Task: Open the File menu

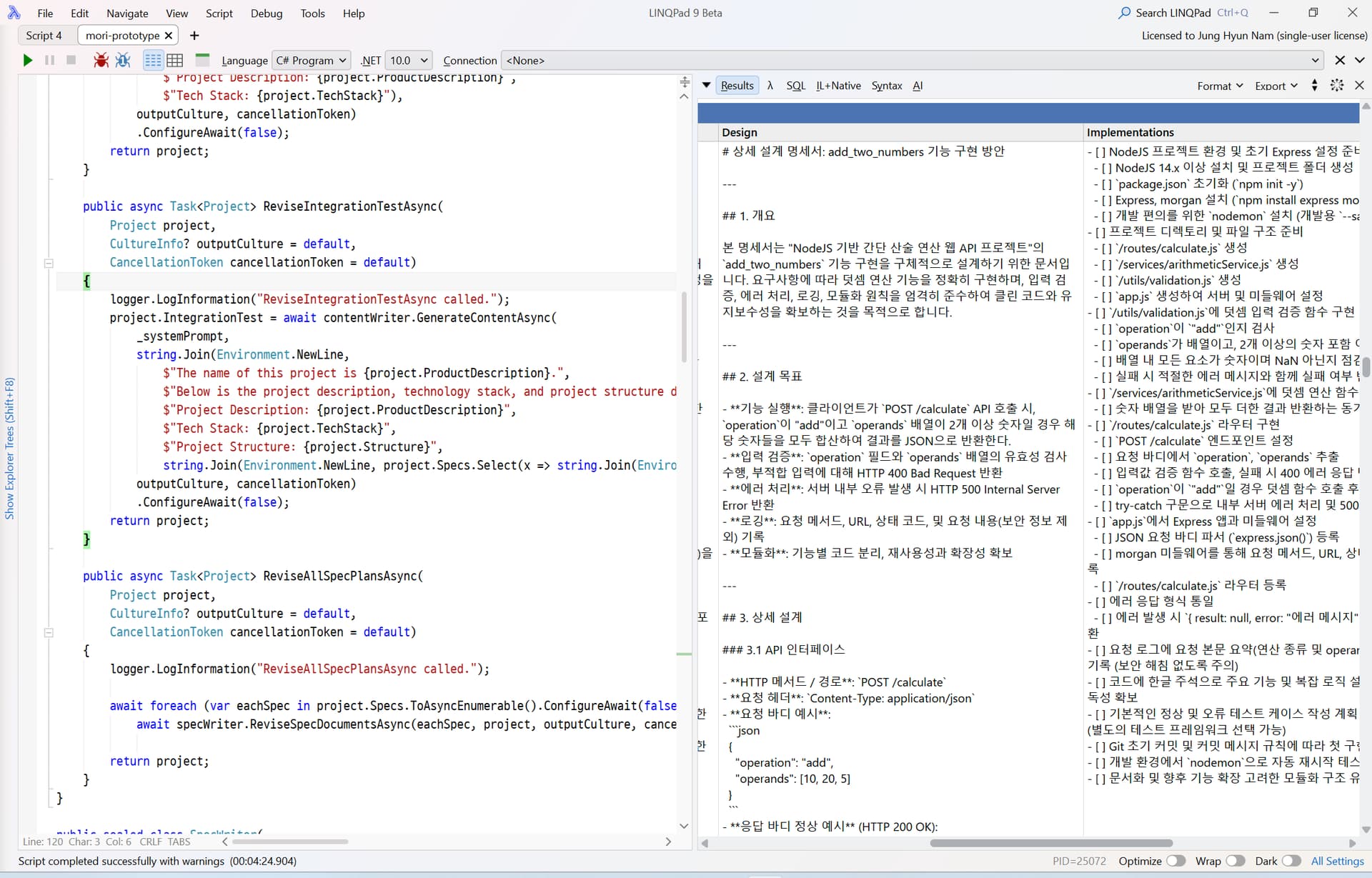Action: coord(45,13)
